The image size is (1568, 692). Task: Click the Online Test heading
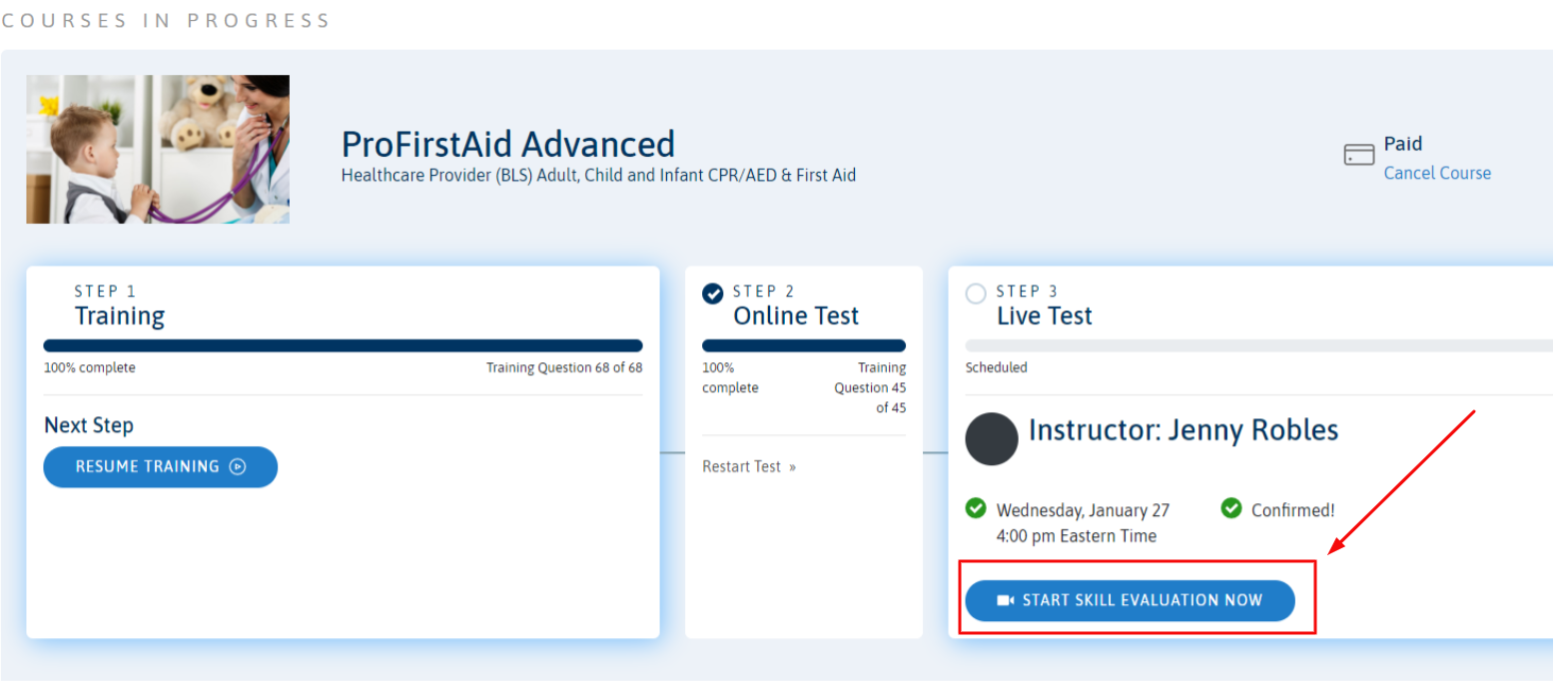[x=796, y=316]
